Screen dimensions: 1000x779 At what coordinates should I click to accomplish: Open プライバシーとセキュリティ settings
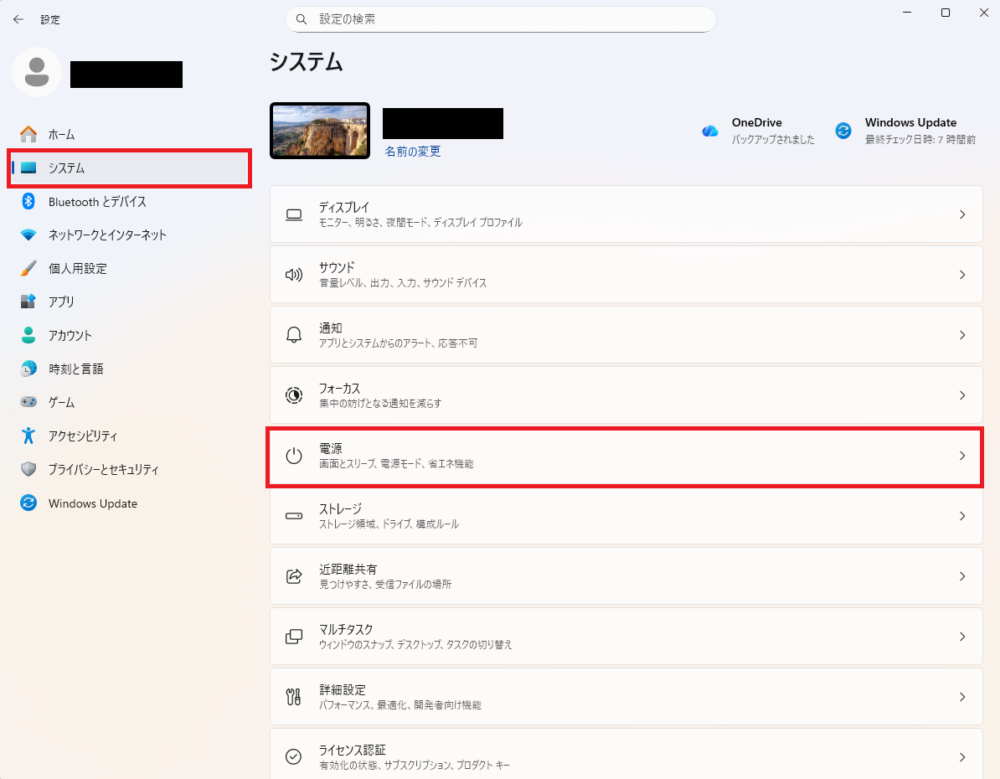click(95, 469)
